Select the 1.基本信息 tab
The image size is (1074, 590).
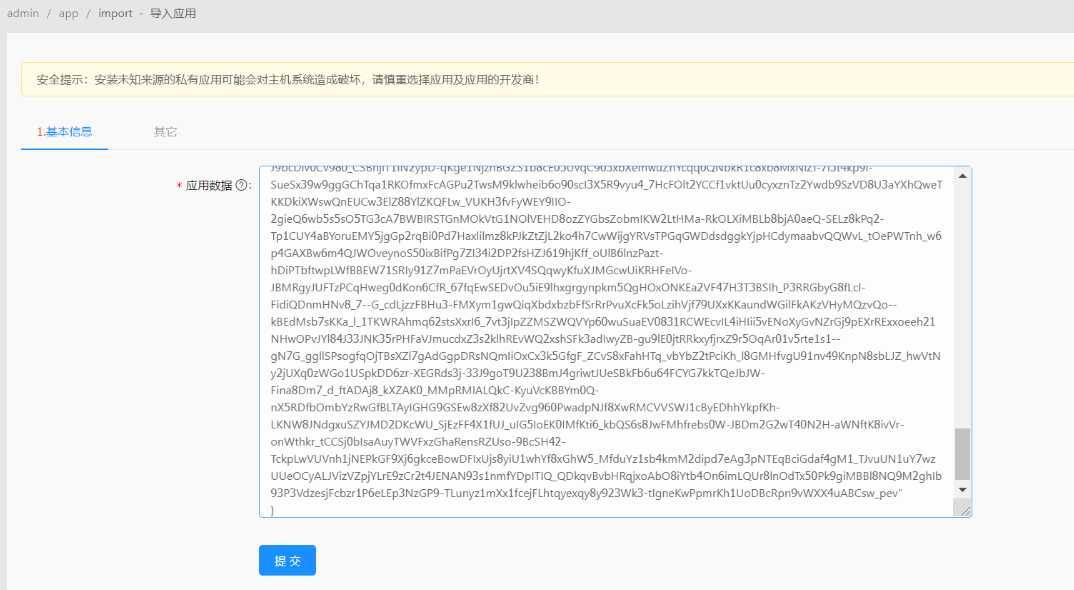pyautogui.click(x=64, y=132)
